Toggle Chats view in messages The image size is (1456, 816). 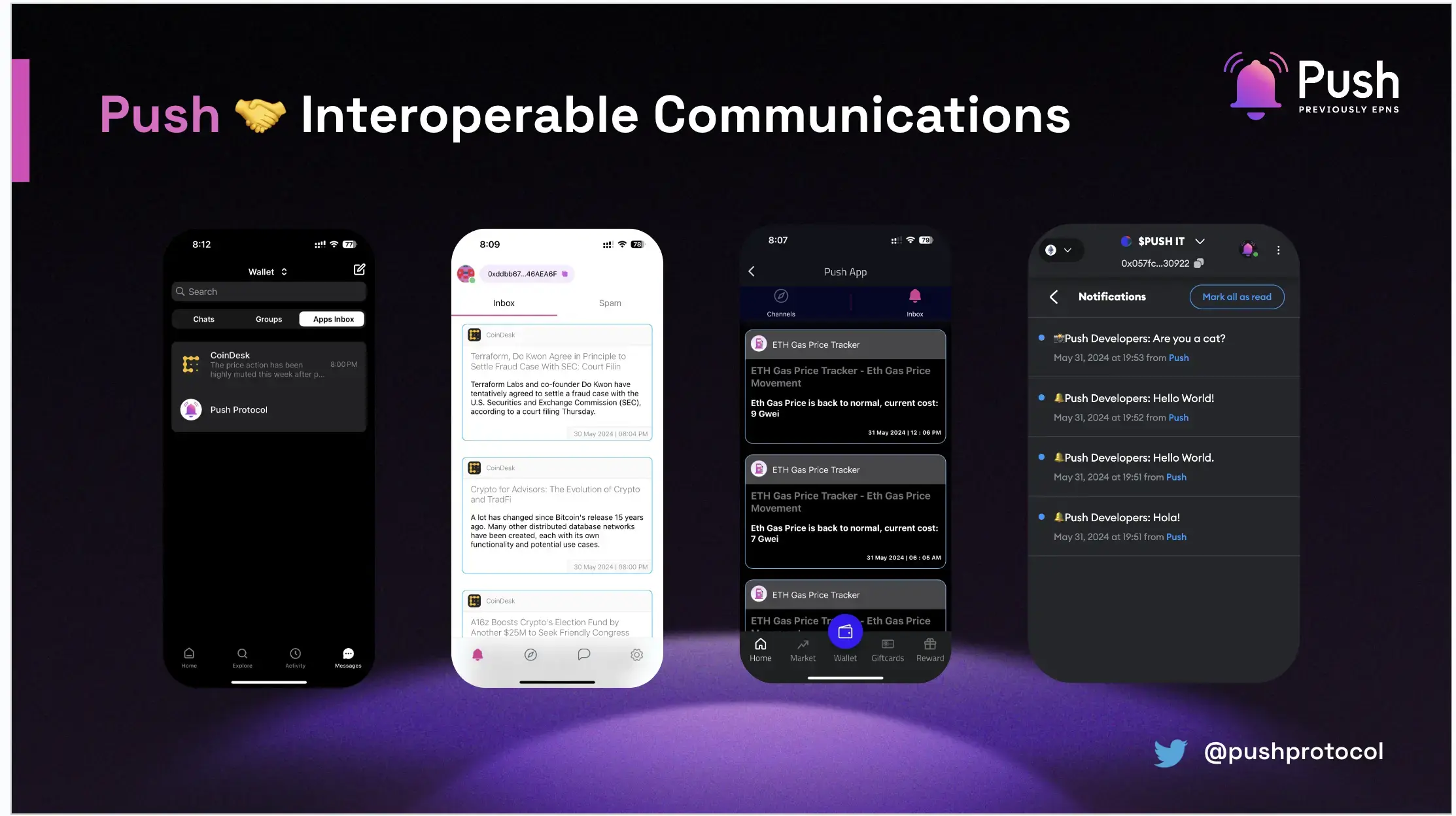203,318
